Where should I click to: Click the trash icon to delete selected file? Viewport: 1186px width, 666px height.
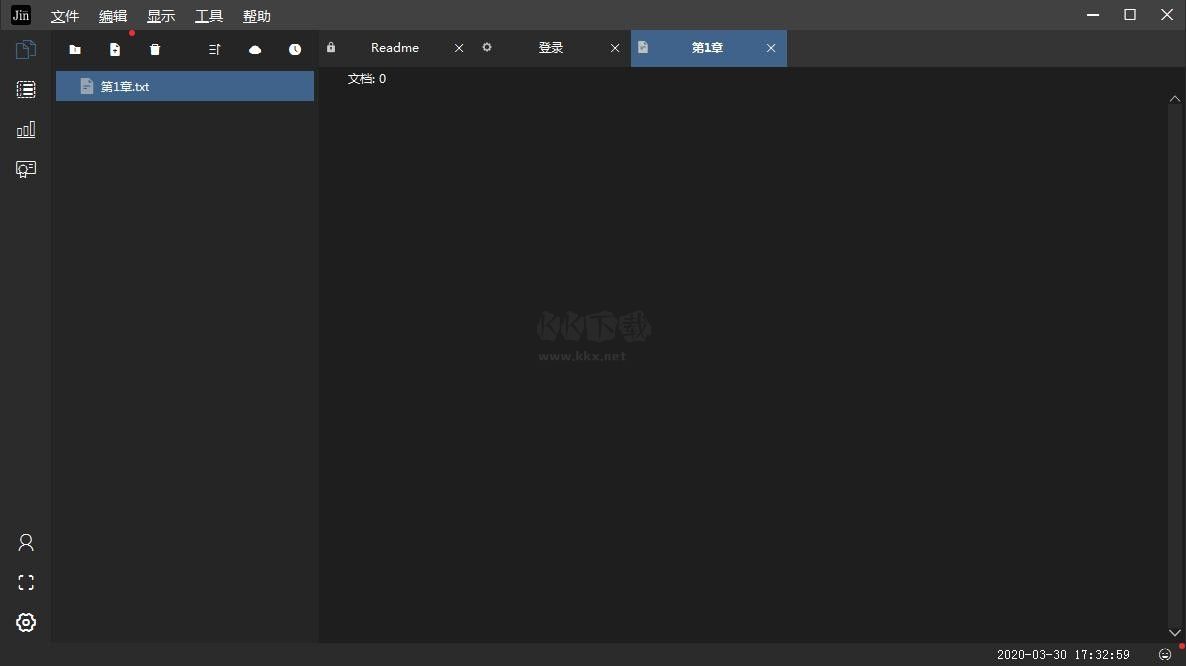(x=155, y=49)
